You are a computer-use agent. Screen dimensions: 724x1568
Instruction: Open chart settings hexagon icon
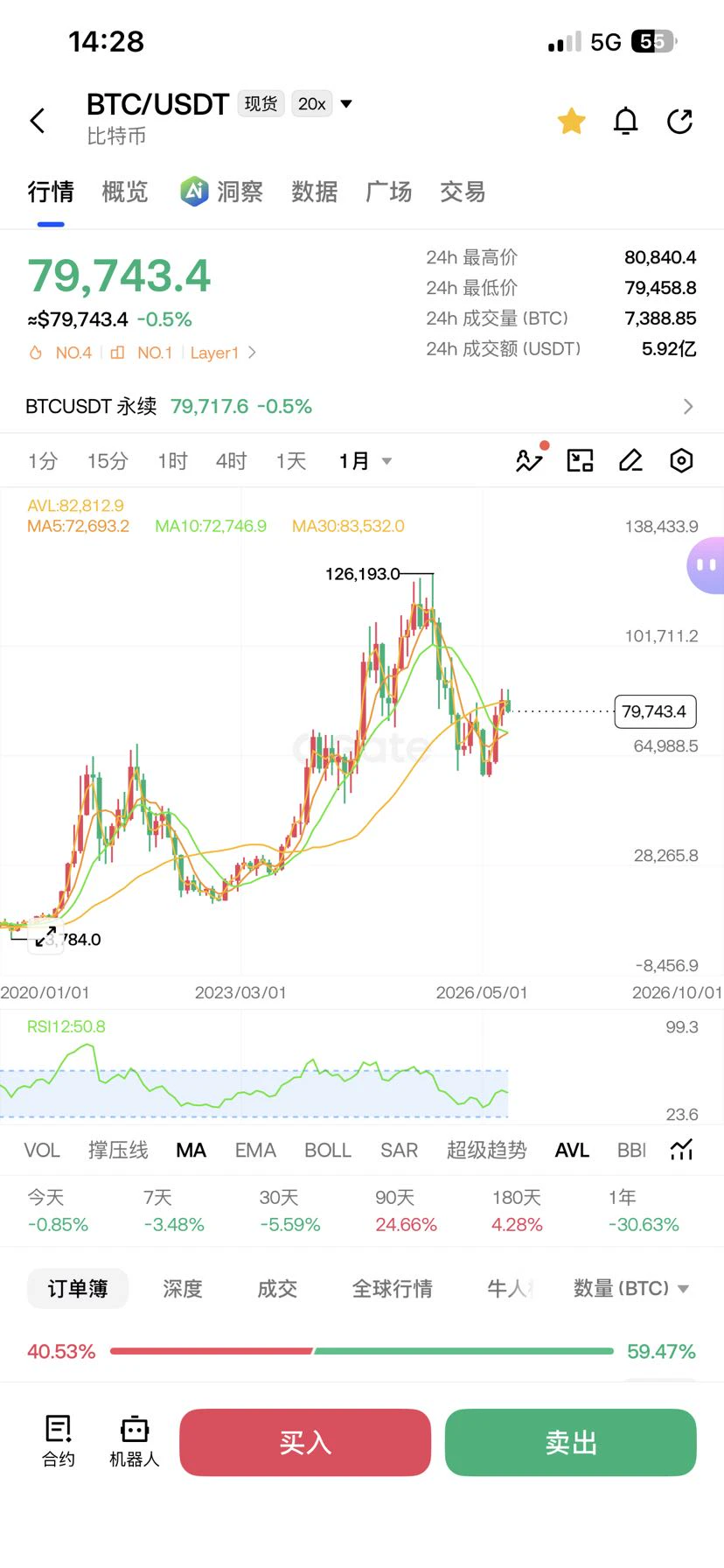pos(682,460)
